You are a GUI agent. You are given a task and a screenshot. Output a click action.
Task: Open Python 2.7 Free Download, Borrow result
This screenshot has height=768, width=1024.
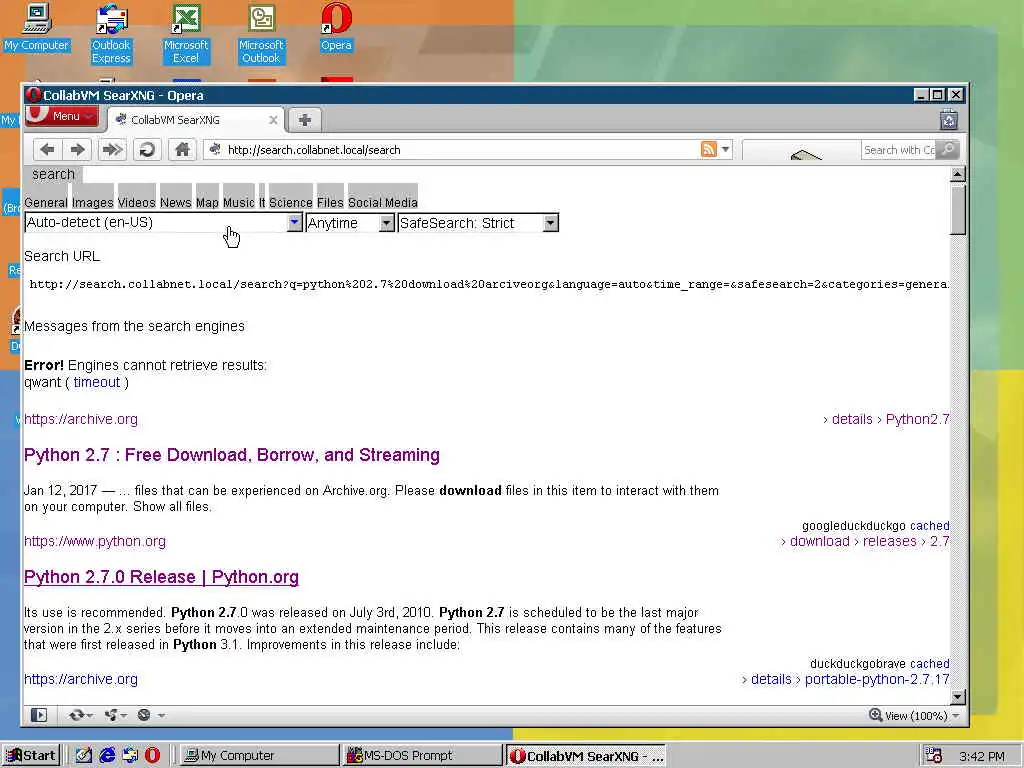click(x=232, y=455)
